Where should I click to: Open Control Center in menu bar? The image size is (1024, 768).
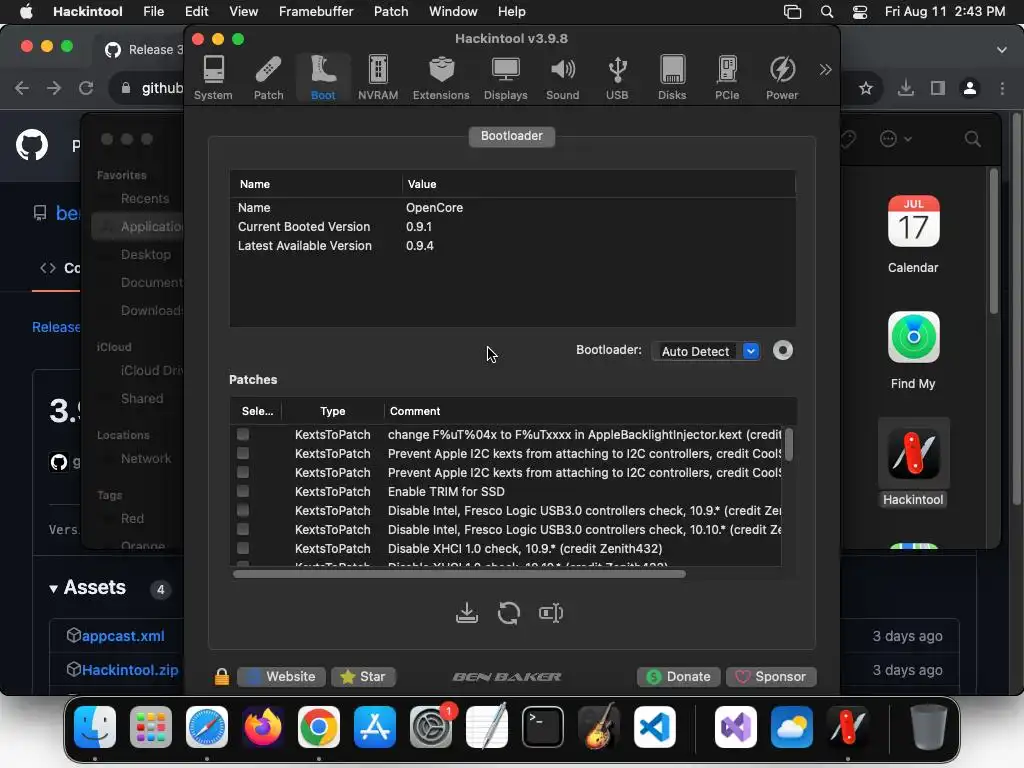click(x=860, y=12)
